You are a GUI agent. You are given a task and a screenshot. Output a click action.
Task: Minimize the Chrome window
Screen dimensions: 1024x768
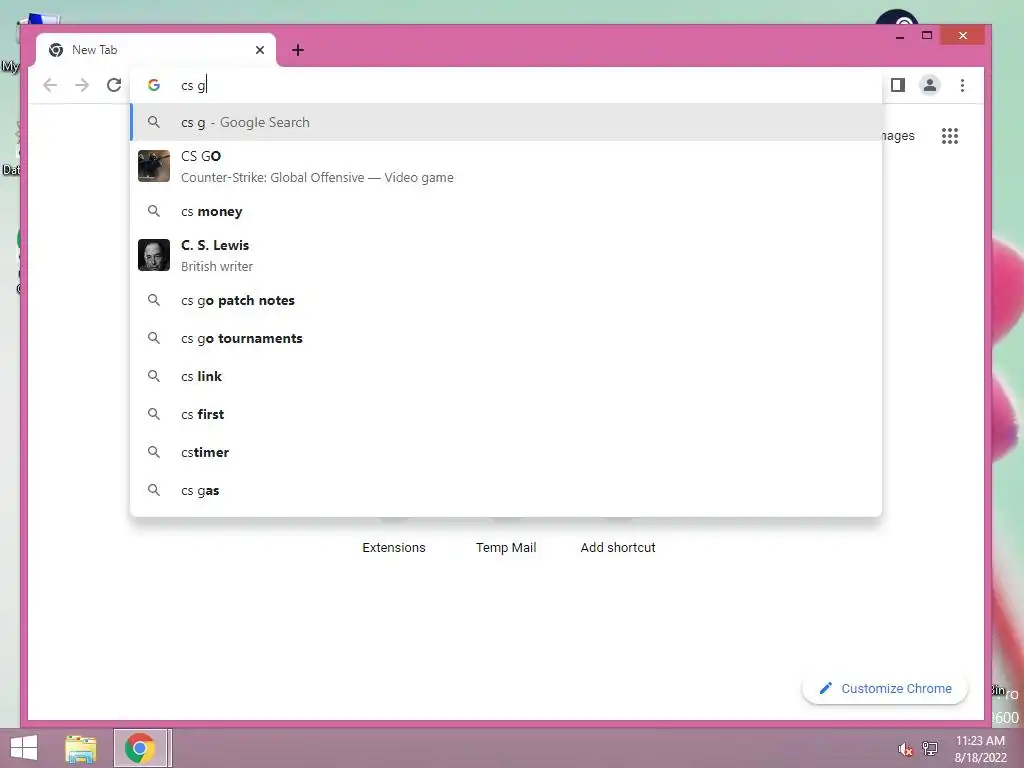[x=900, y=36]
